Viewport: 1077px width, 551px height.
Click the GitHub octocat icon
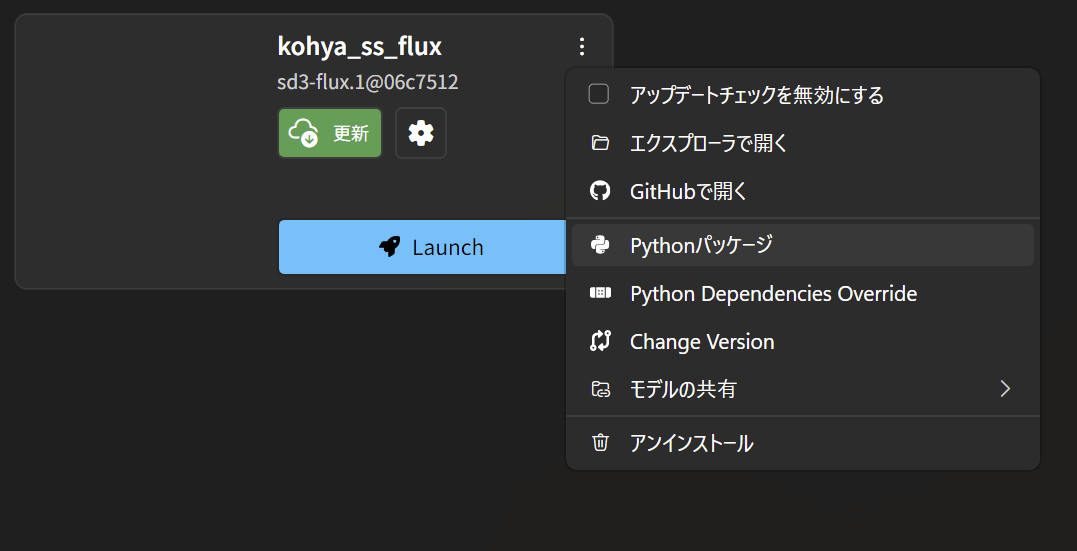[x=600, y=191]
